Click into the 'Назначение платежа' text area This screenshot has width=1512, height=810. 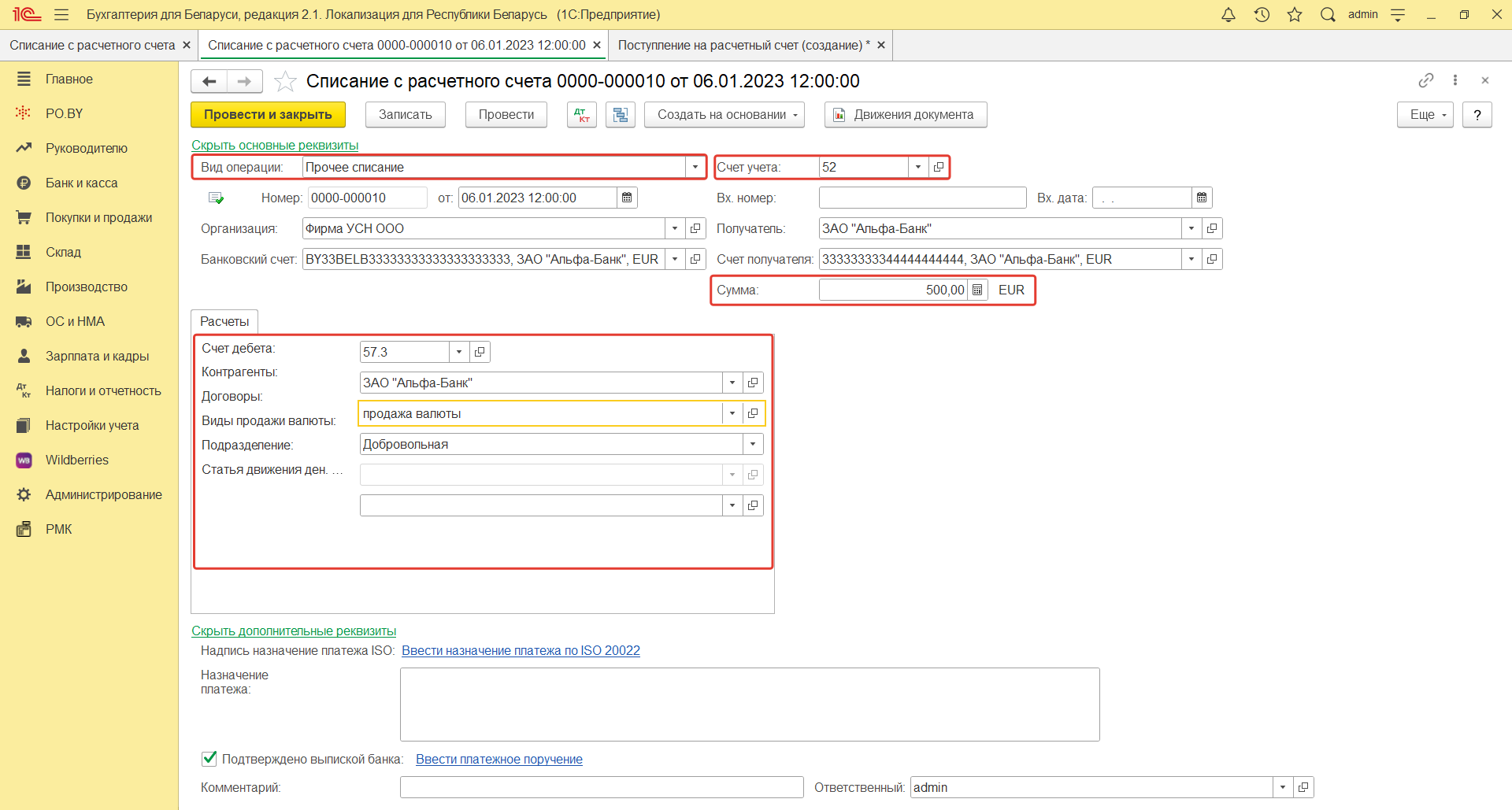[x=749, y=704]
